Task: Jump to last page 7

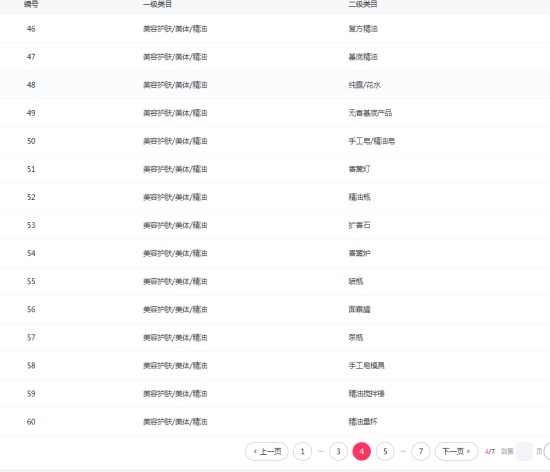Action: tap(421, 451)
